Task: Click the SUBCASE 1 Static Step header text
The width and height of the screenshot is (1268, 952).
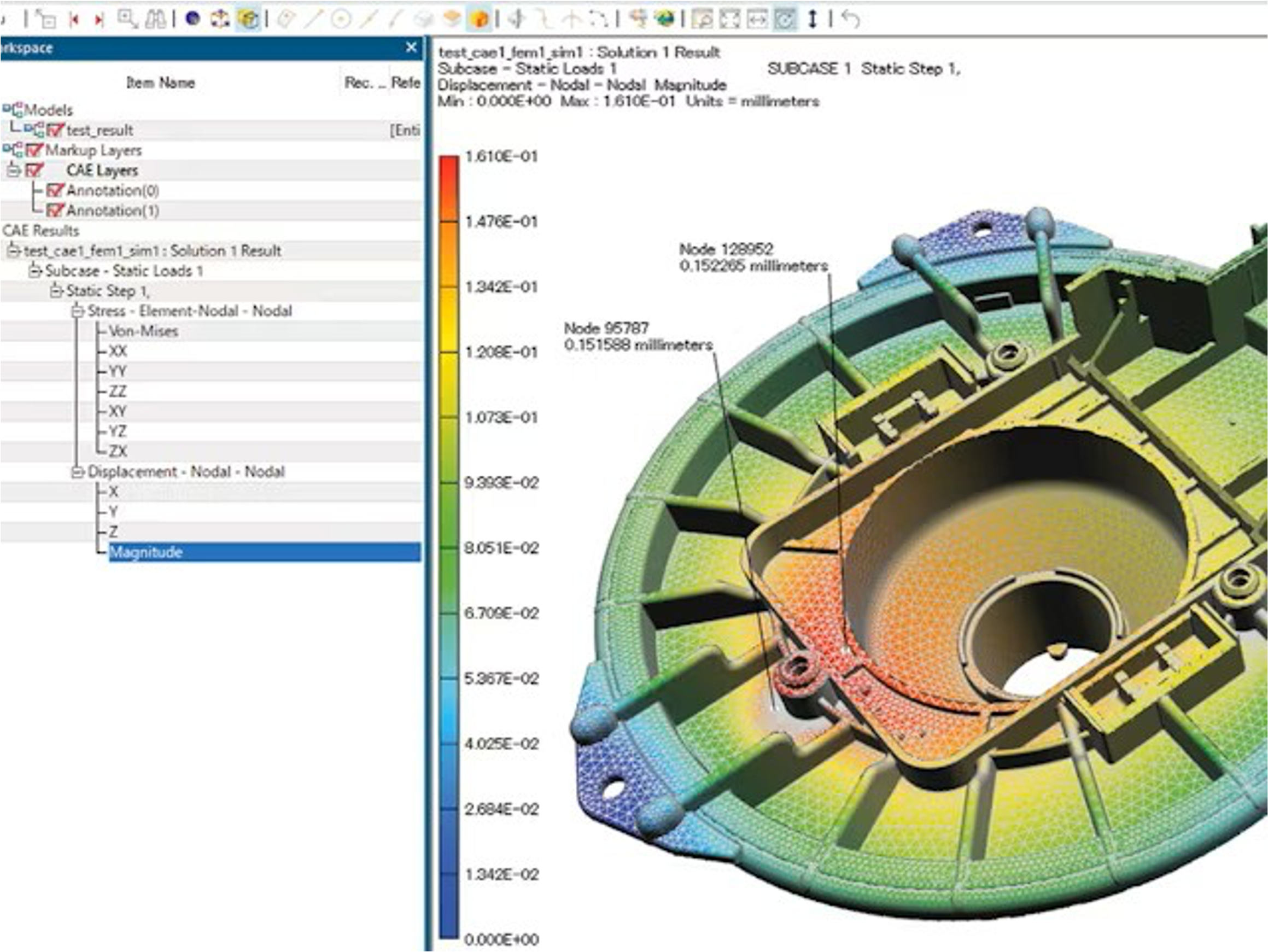Action: pyautogui.click(x=864, y=69)
